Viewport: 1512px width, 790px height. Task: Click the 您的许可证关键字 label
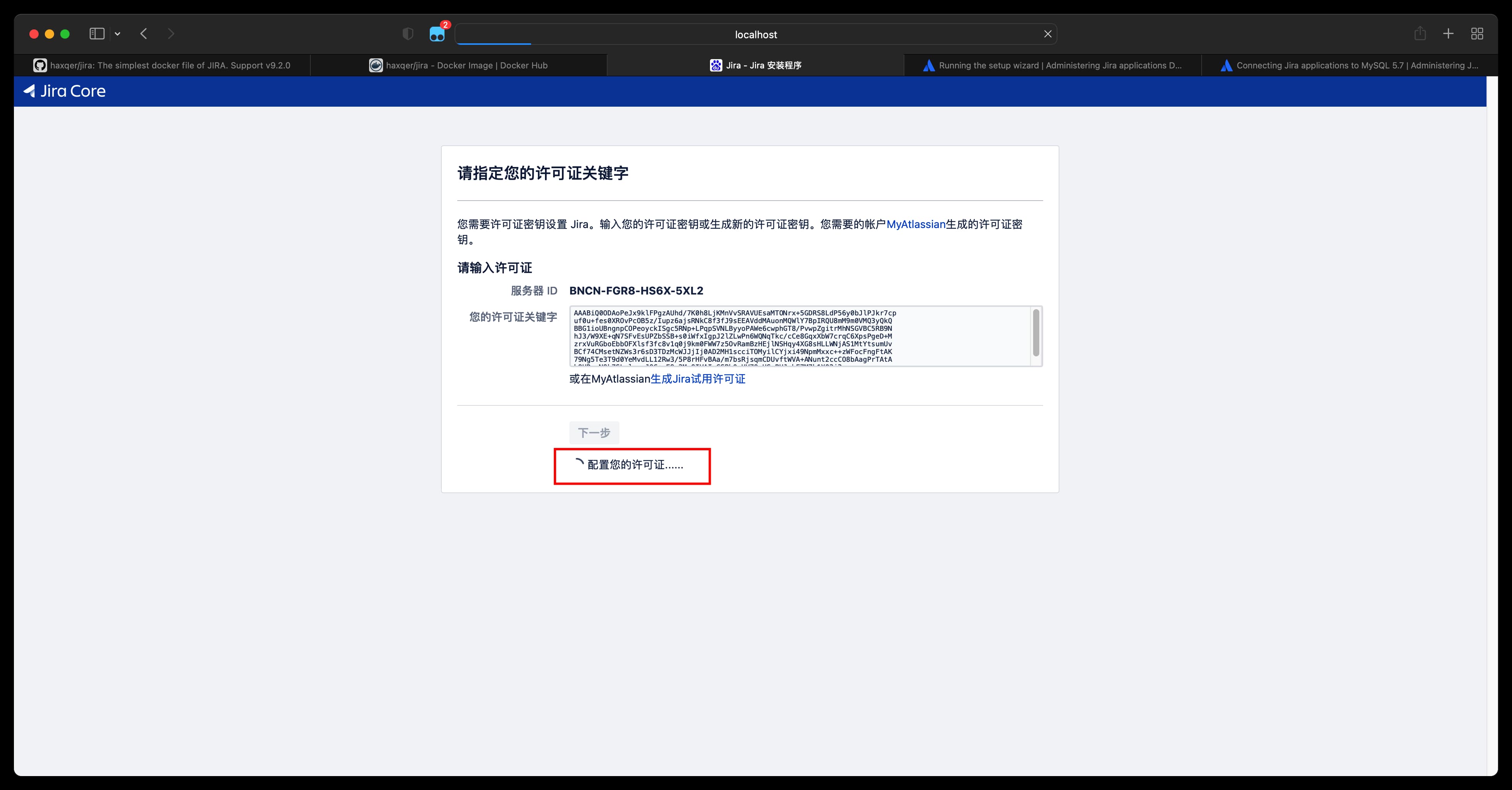click(513, 317)
